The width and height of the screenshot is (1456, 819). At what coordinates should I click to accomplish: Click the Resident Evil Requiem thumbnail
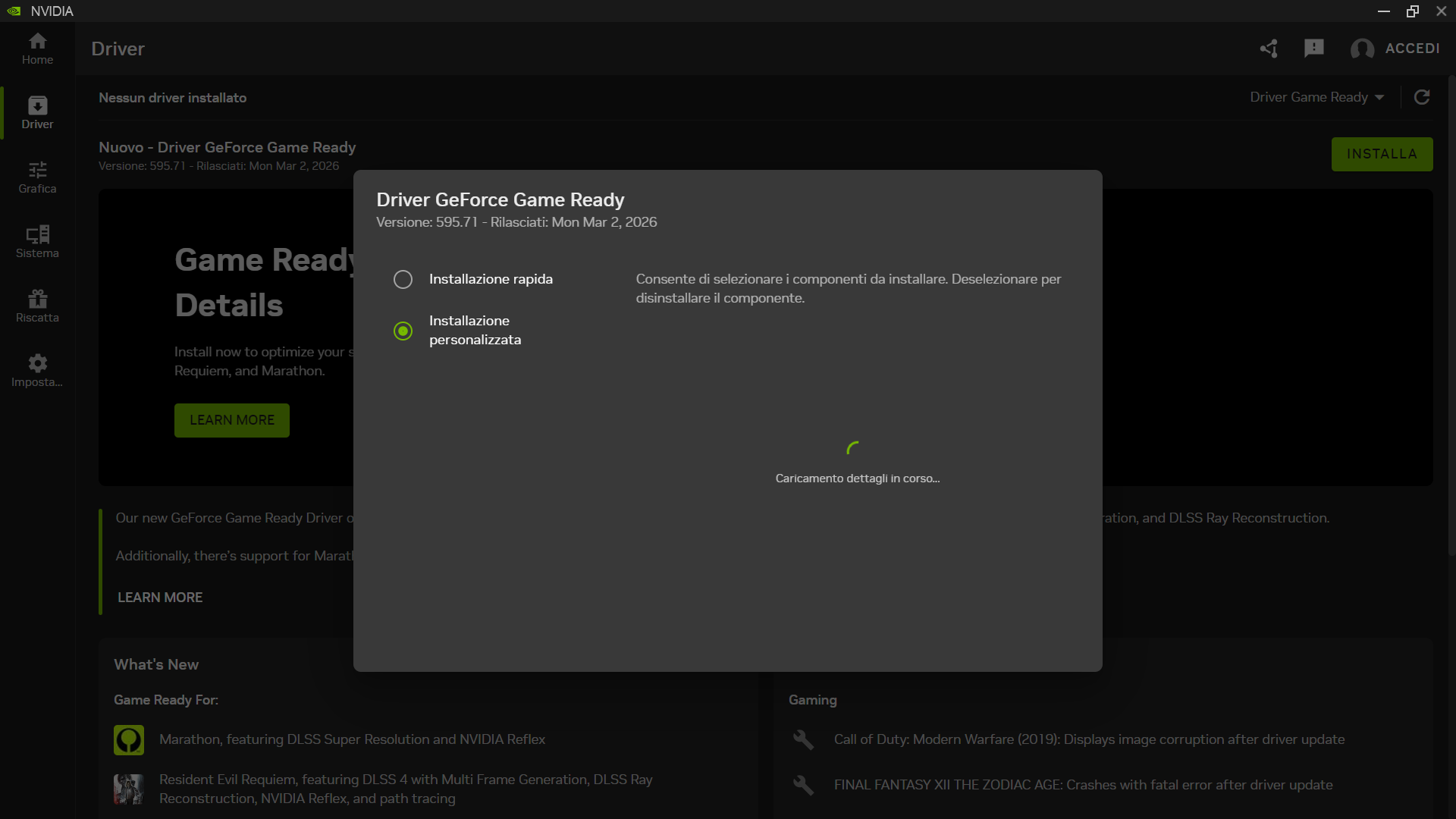click(129, 789)
